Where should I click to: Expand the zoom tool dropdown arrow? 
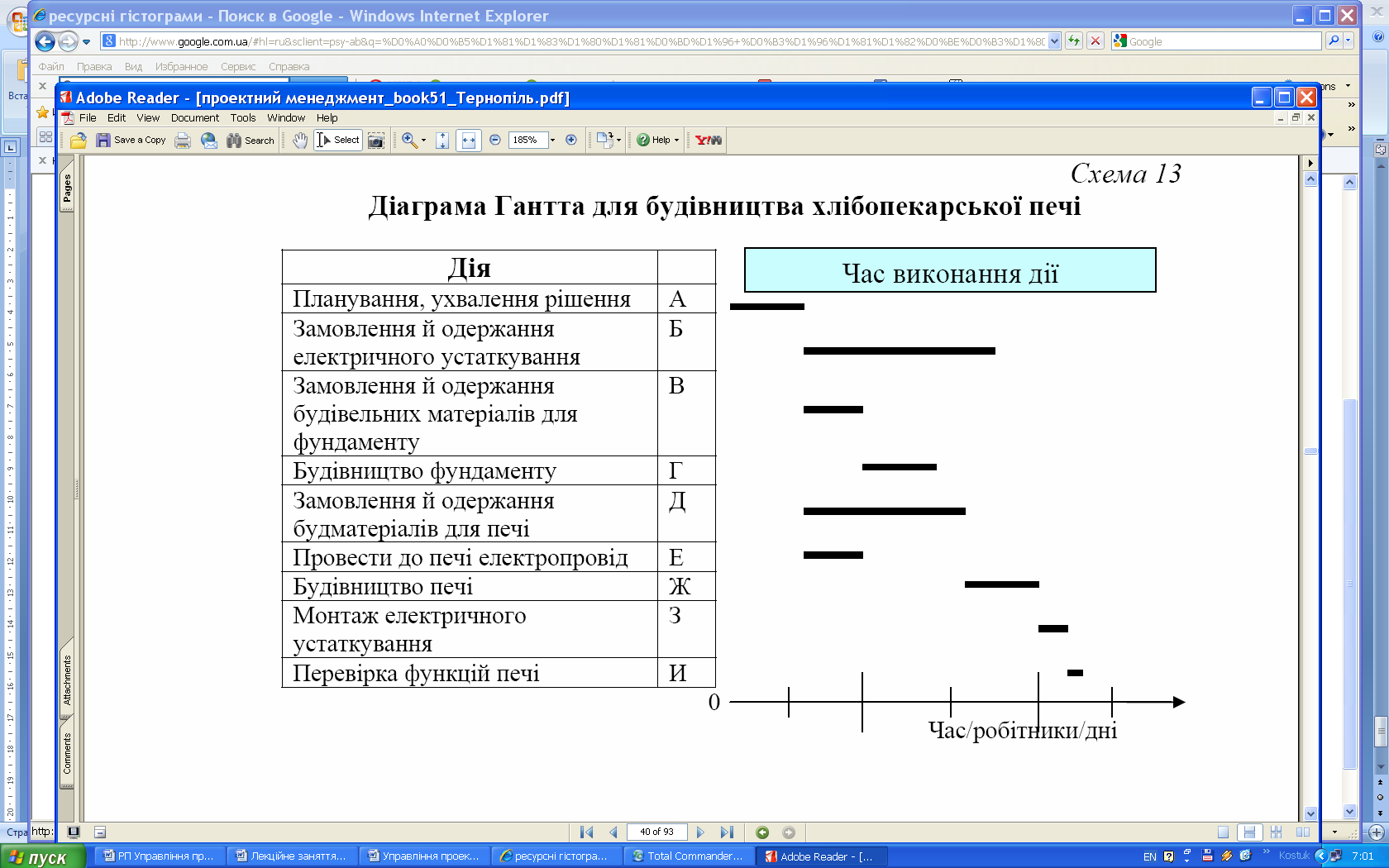point(424,141)
